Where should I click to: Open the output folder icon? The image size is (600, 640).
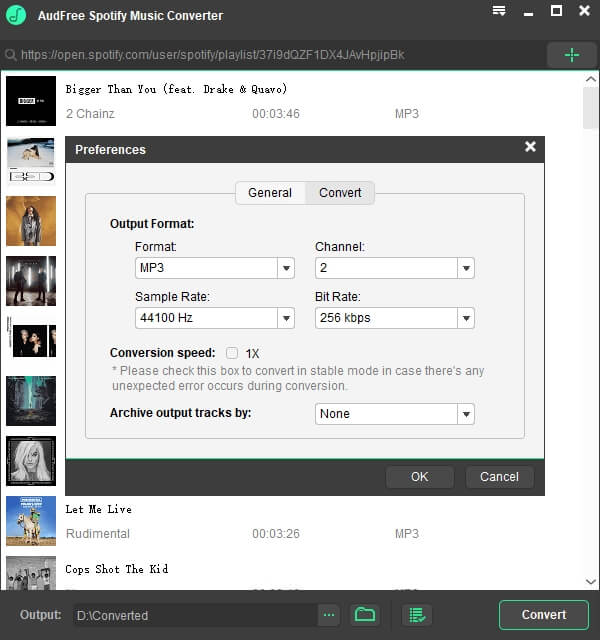pos(365,615)
